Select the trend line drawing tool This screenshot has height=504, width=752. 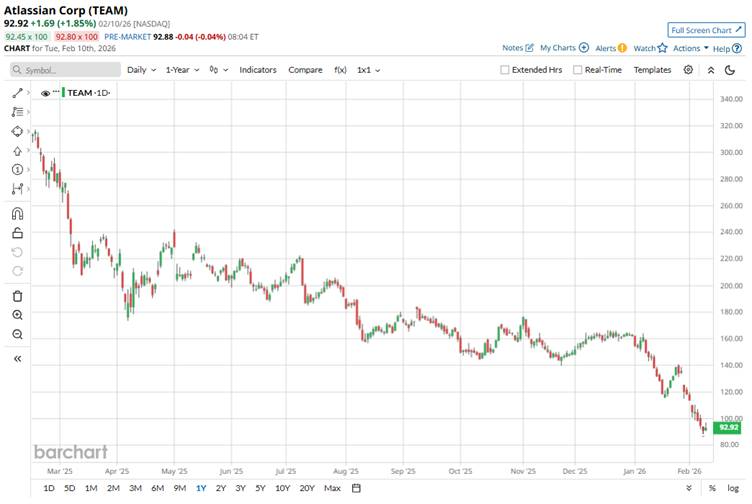[x=17, y=93]
